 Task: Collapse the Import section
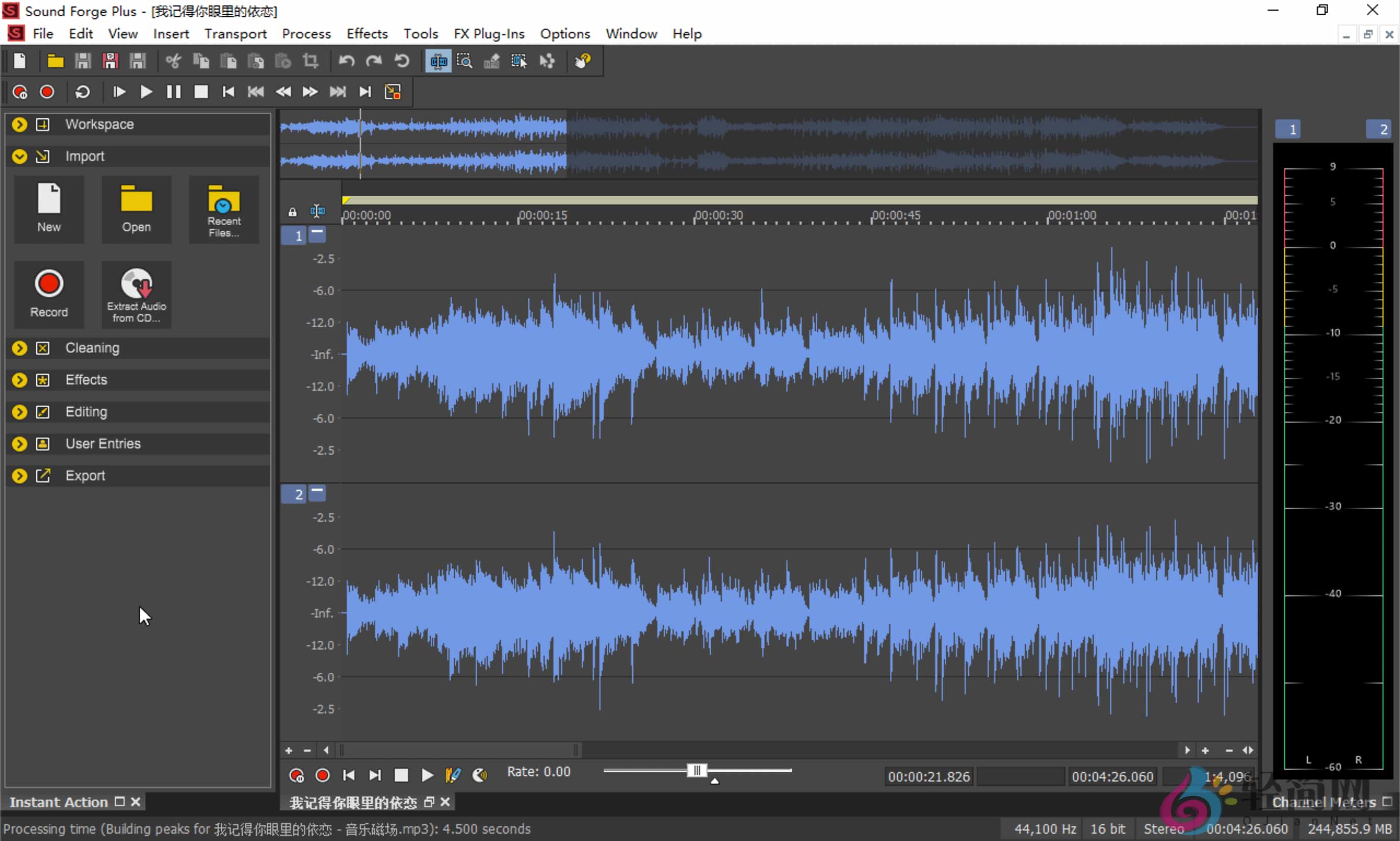click(x=19, y=156)
